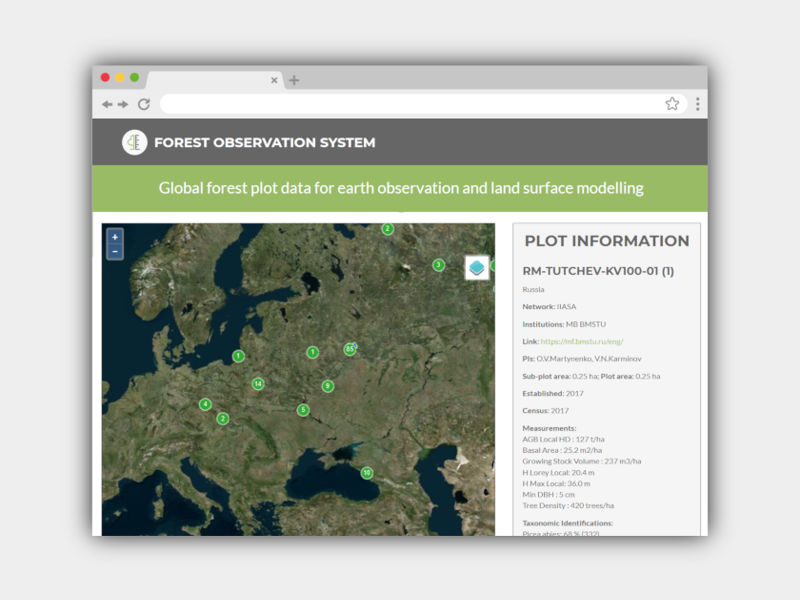Screen dimensions: 800x600
Task: Click the H Max Local: 36.0 m value
Action: pyautogui.click(x=556, y=484)
